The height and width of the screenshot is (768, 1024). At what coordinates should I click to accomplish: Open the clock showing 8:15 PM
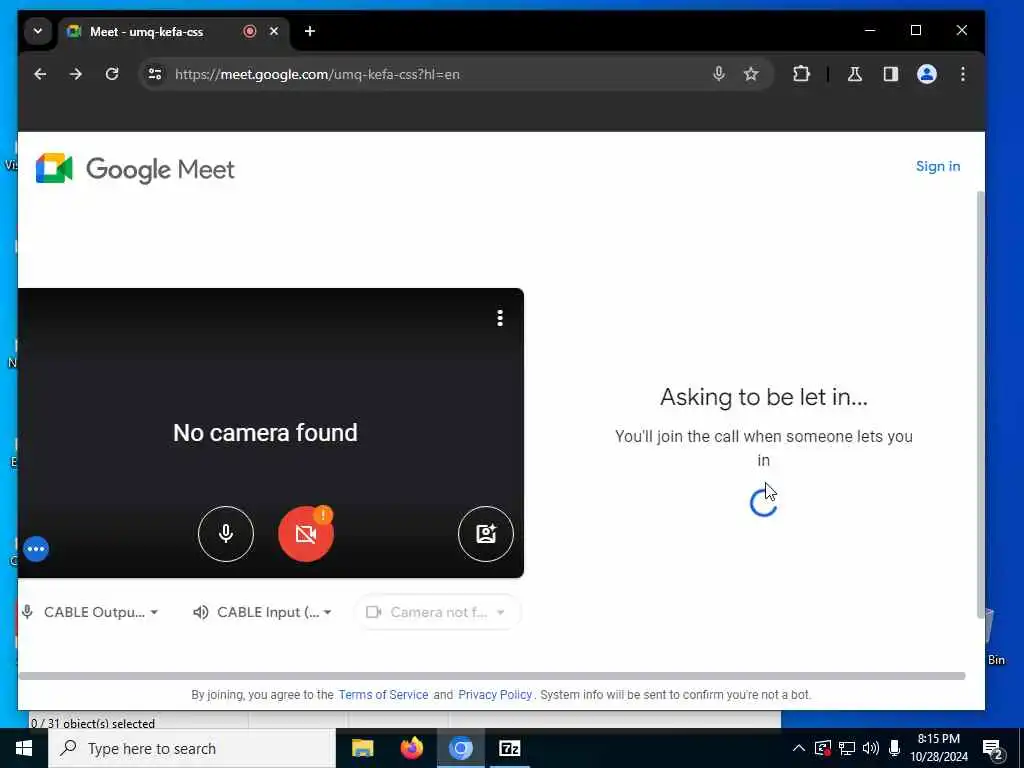938,748
